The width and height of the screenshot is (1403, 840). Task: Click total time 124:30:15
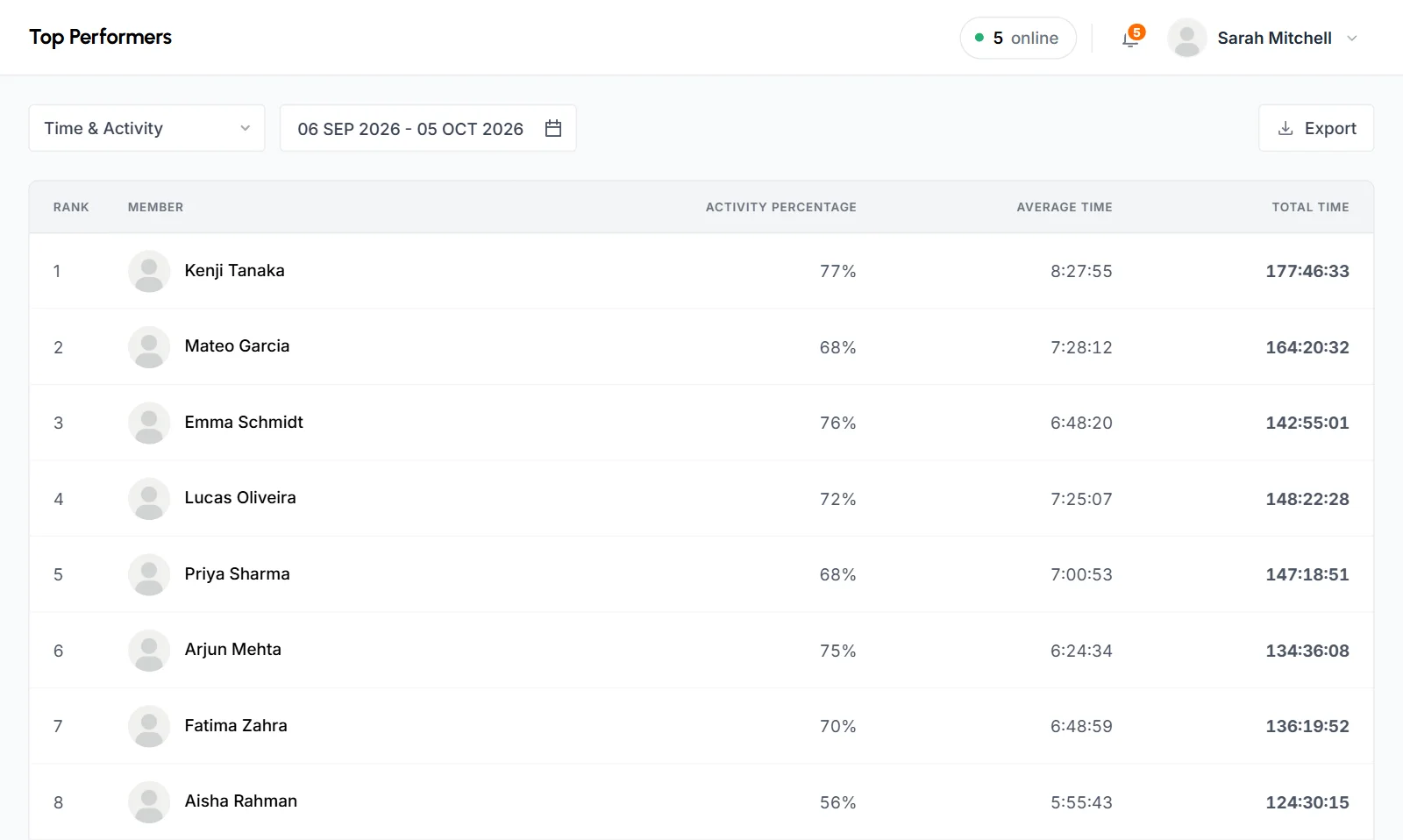[x=1307, y=803]
